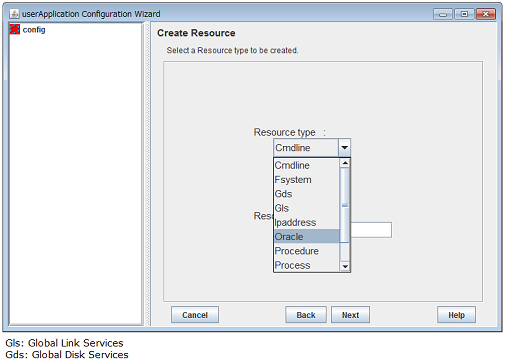Click the Cancel button
The height and width of the screenshot is (364, 505).
195,315
